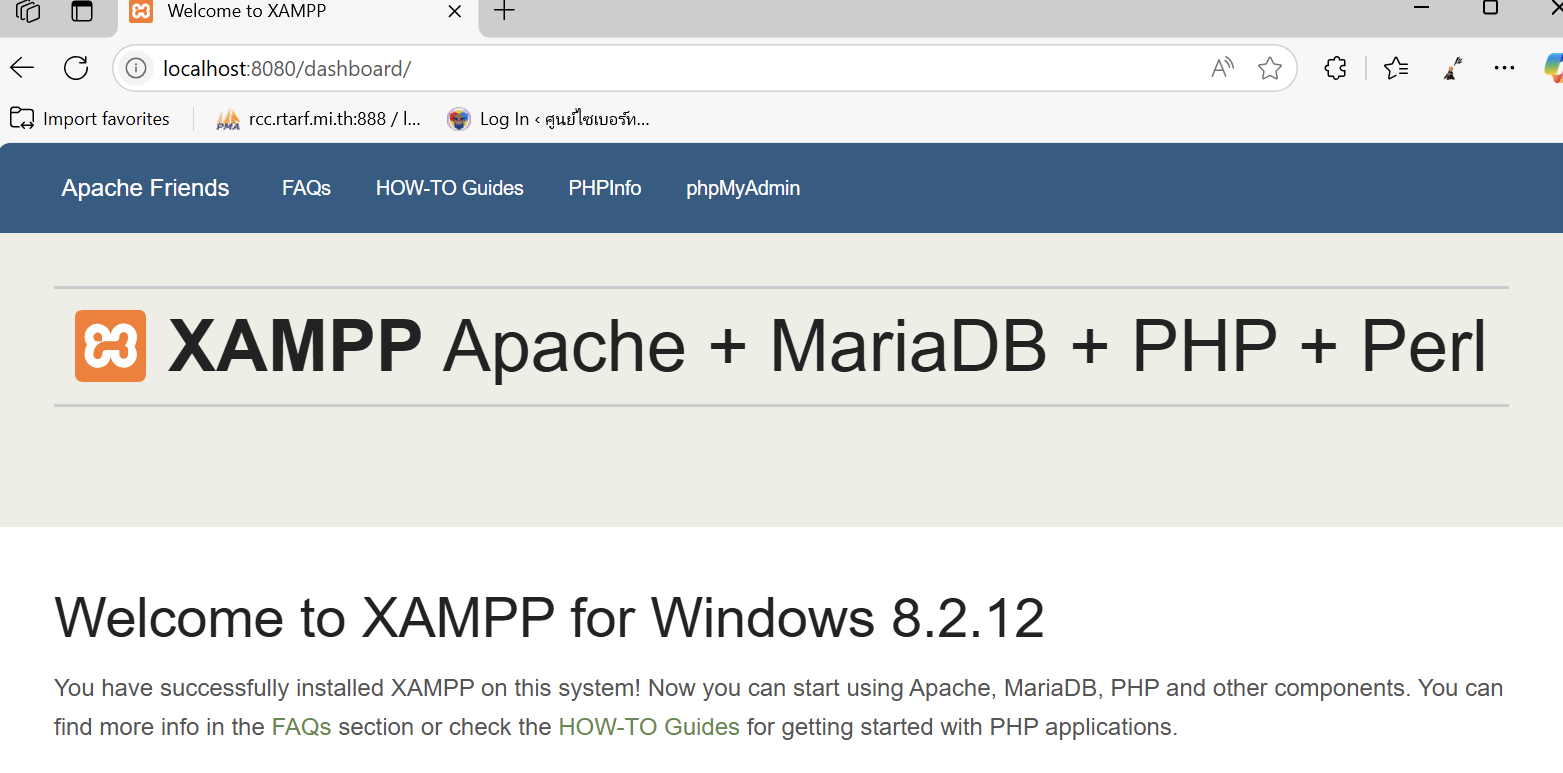Open the Extensions puzzle icon

tap(1335, 68)
